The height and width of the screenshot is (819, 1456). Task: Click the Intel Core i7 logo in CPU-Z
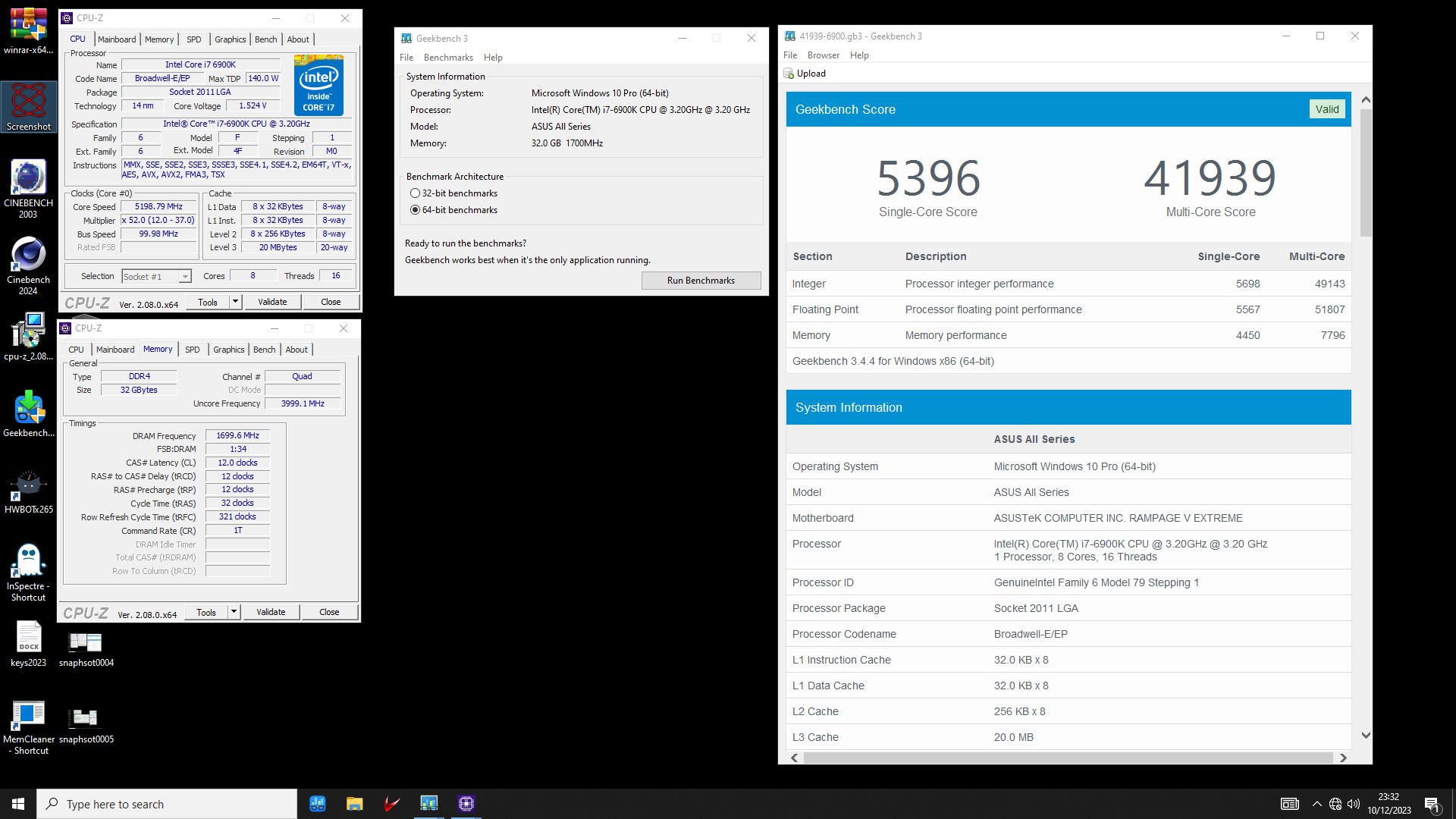318,85
